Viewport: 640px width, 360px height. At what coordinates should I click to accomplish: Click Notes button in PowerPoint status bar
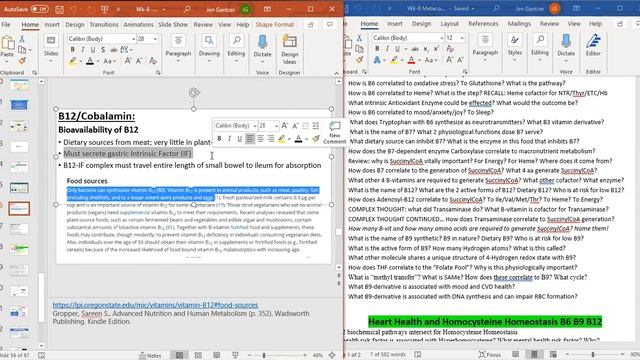[x=150, y=355]
